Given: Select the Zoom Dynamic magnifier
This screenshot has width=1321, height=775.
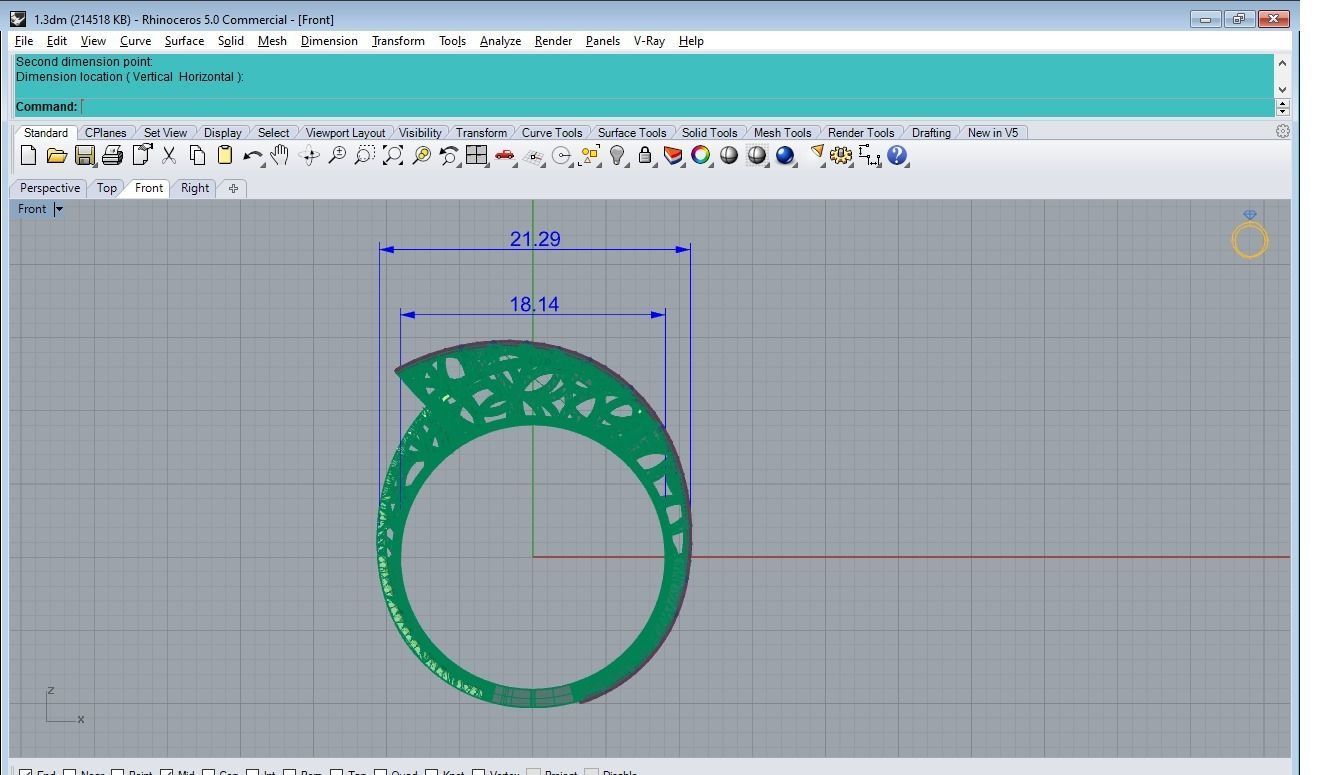Looking at the screenshot, I should [x=337, y=155].
